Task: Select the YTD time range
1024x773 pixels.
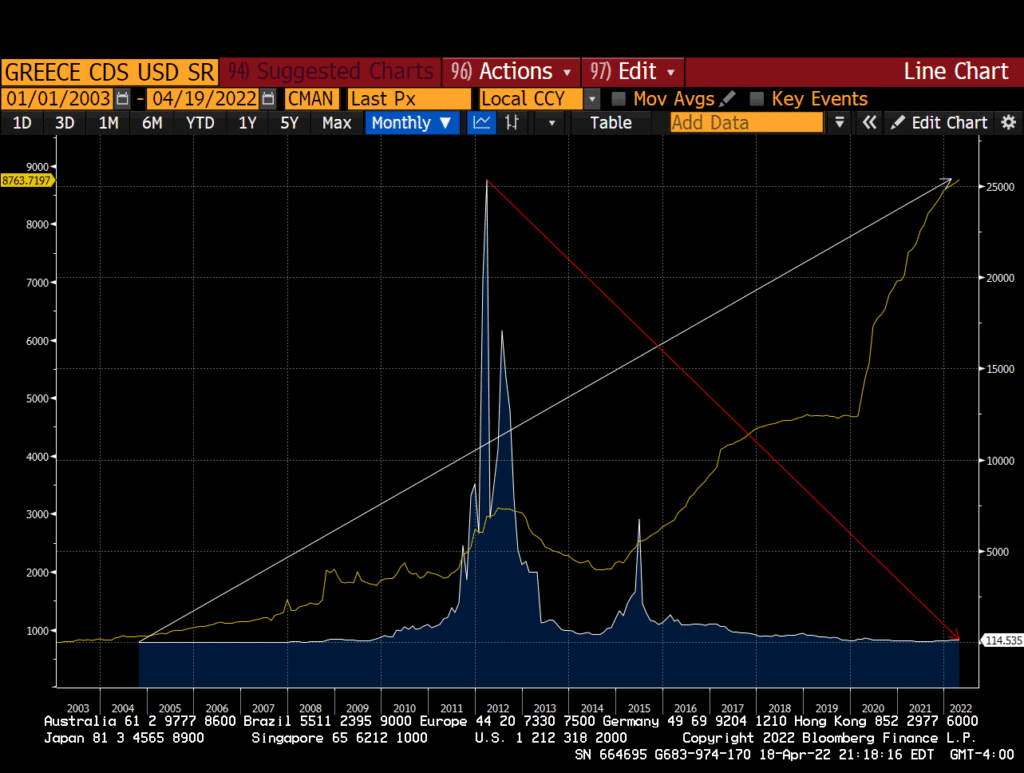Action: (200, 123)
